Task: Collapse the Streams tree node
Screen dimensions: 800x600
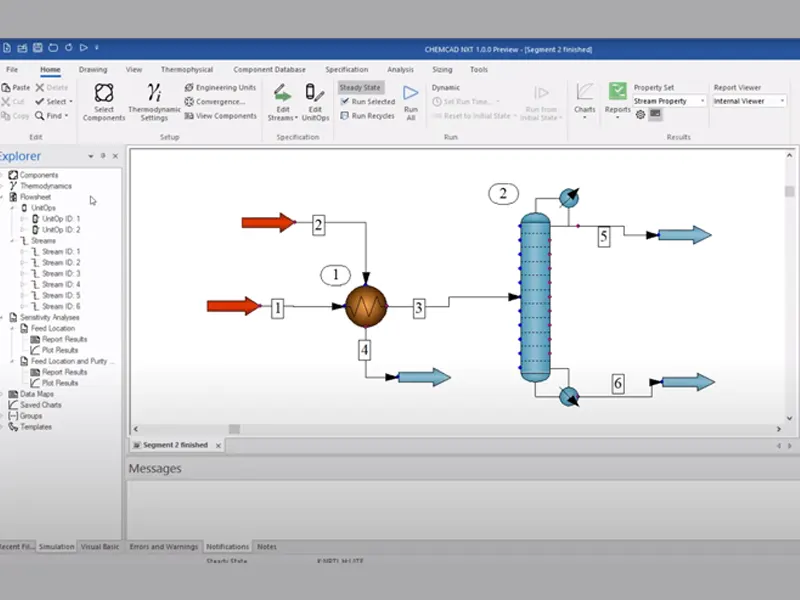Action: coord(12,241)
